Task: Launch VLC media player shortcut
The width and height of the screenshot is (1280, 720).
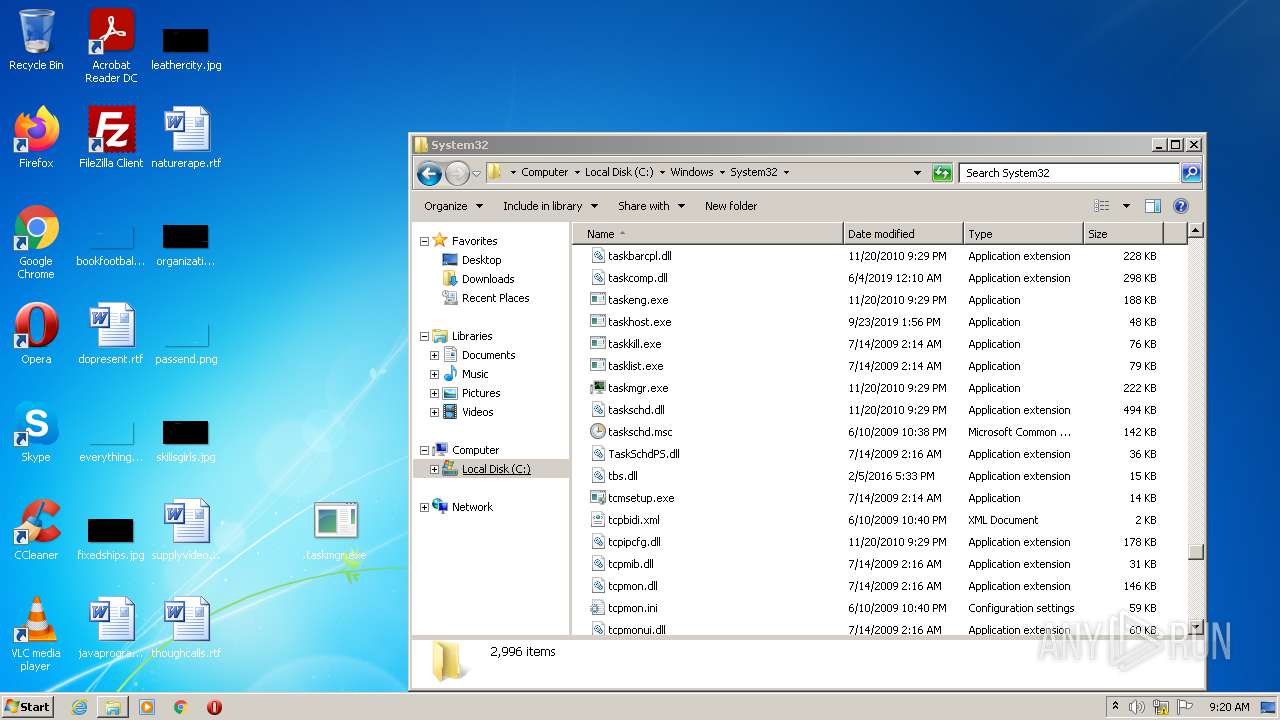Action: 36,634
